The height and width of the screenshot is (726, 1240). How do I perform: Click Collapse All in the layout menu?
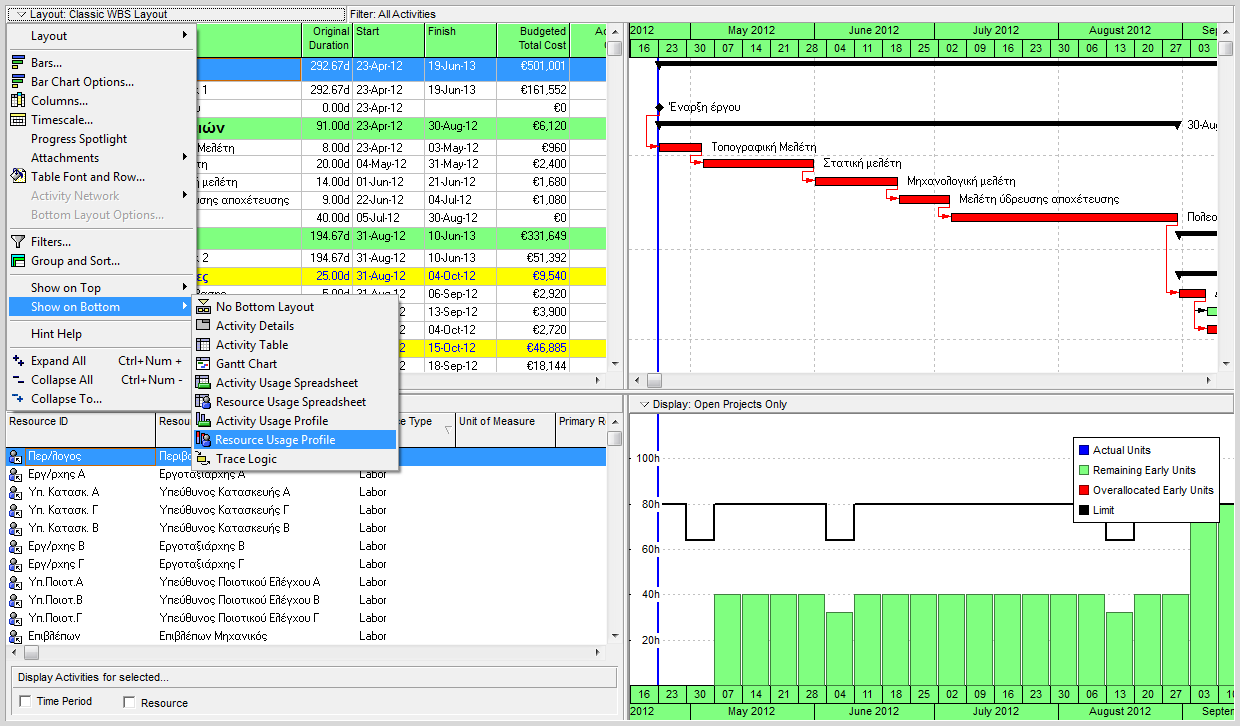click(x=101, y=380)
